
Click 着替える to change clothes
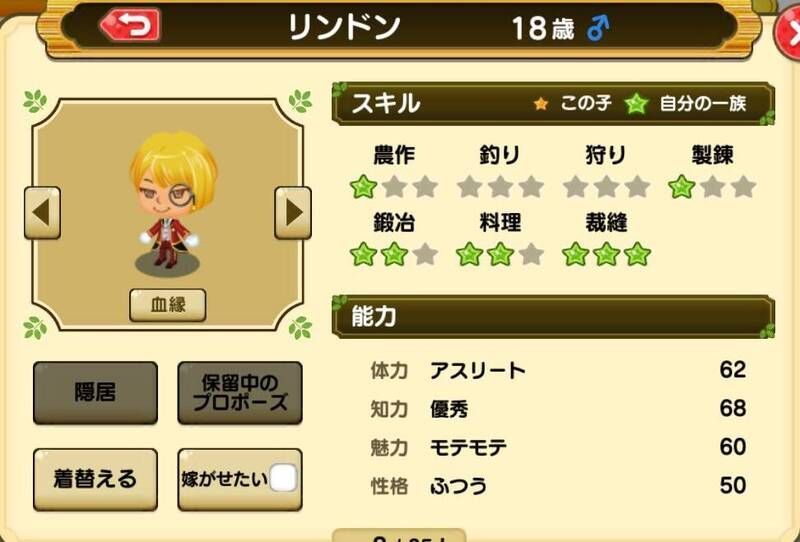tap(95, 479)
